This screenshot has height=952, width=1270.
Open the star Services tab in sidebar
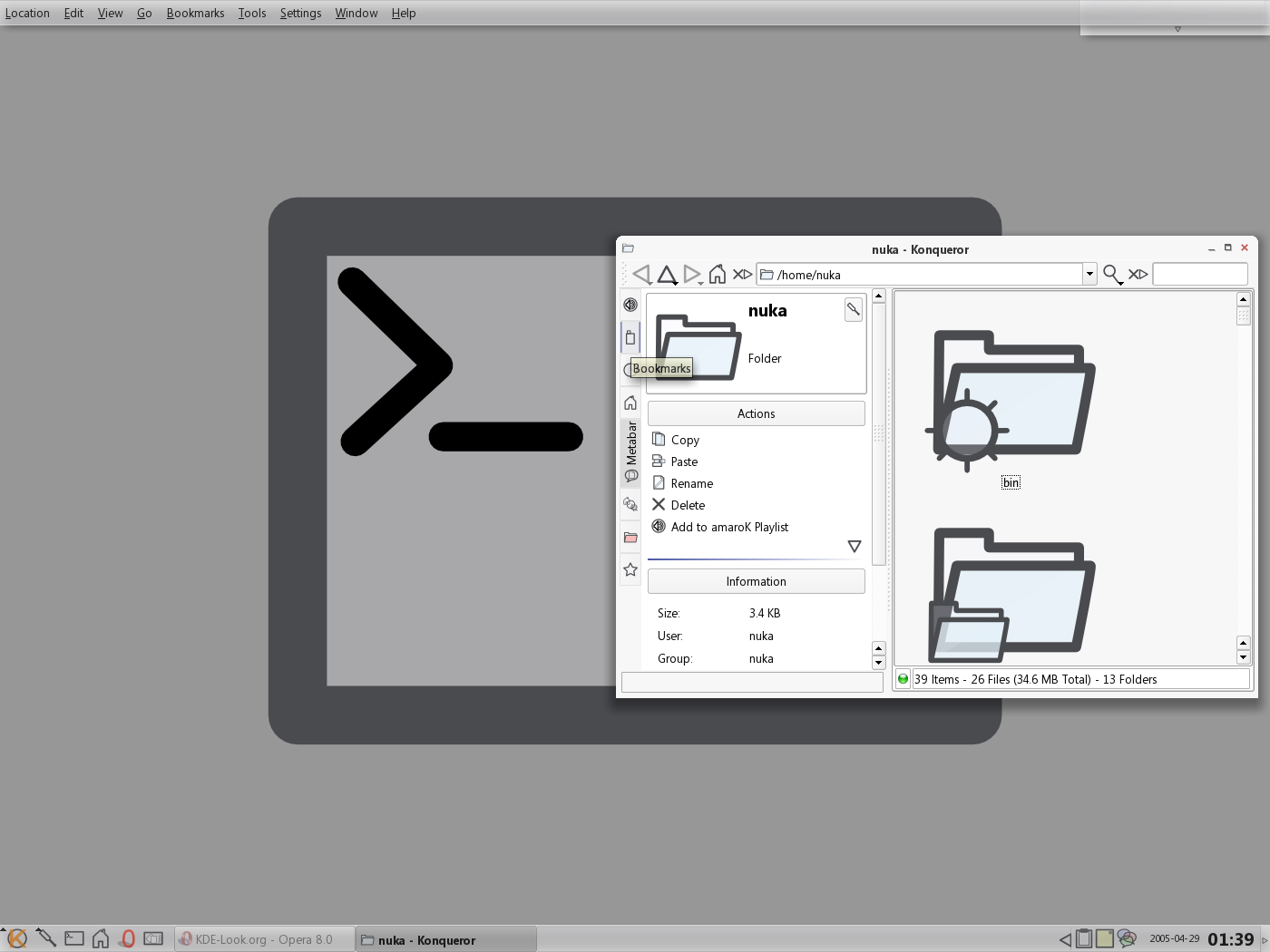630,570
